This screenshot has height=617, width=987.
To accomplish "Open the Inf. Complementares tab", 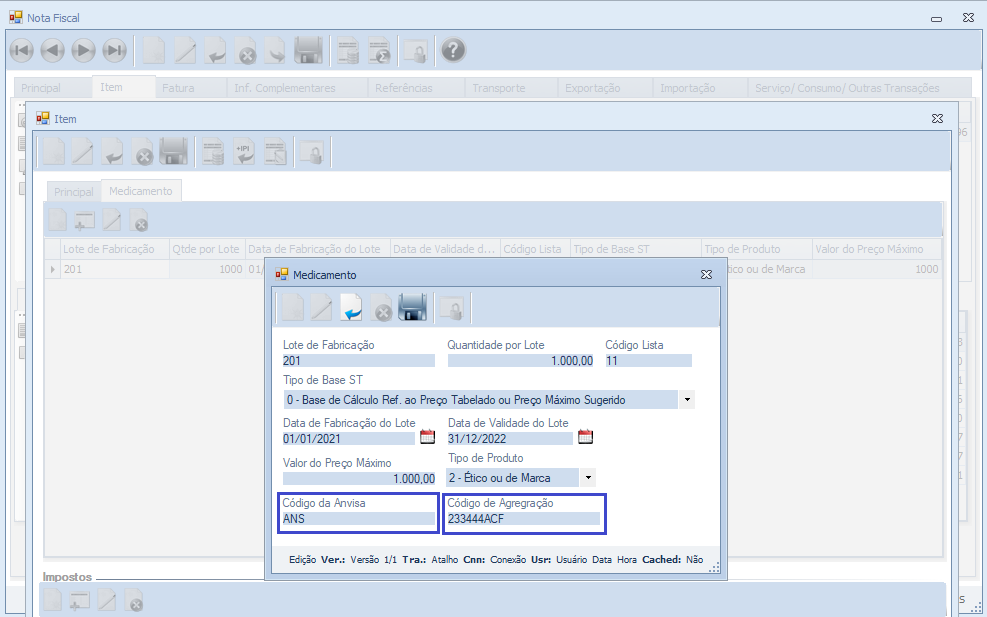I will [x=285, y=88].
